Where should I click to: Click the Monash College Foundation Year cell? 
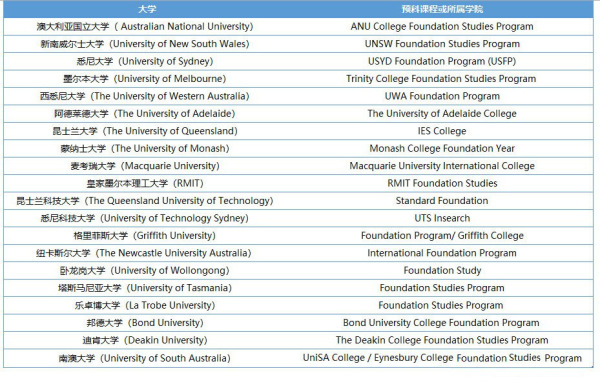pos(442,148)
